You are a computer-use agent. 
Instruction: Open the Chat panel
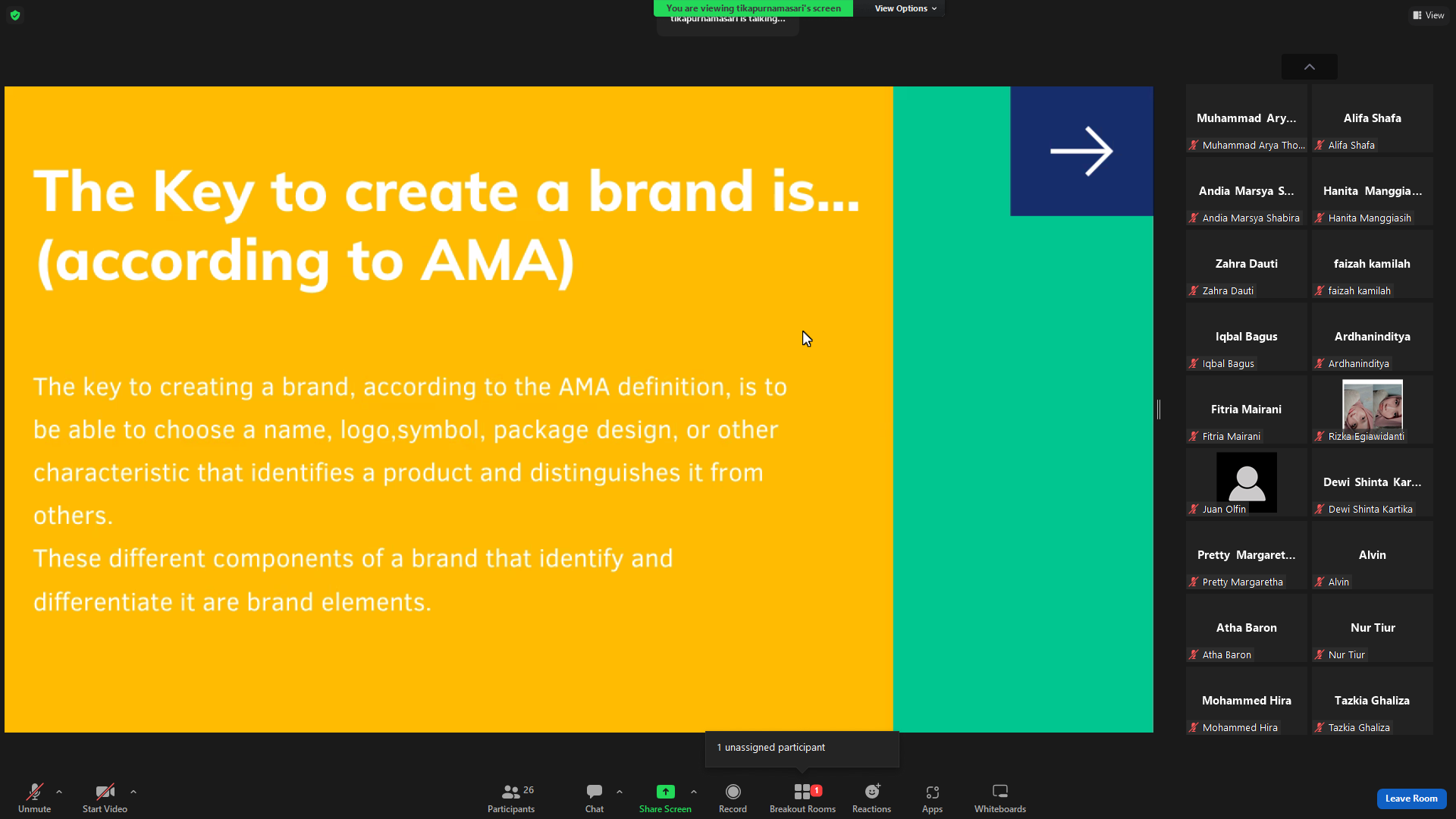click(x=595, y=799)
